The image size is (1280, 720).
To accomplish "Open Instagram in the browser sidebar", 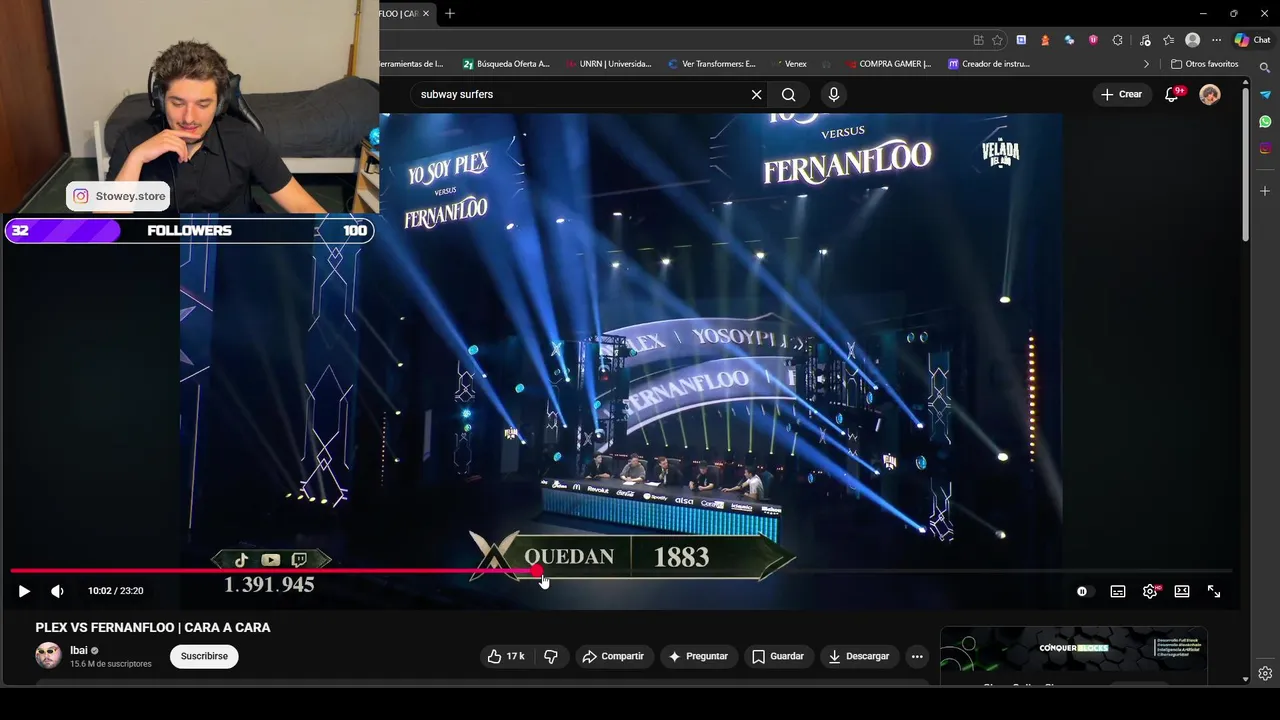I will (1265, 148).
